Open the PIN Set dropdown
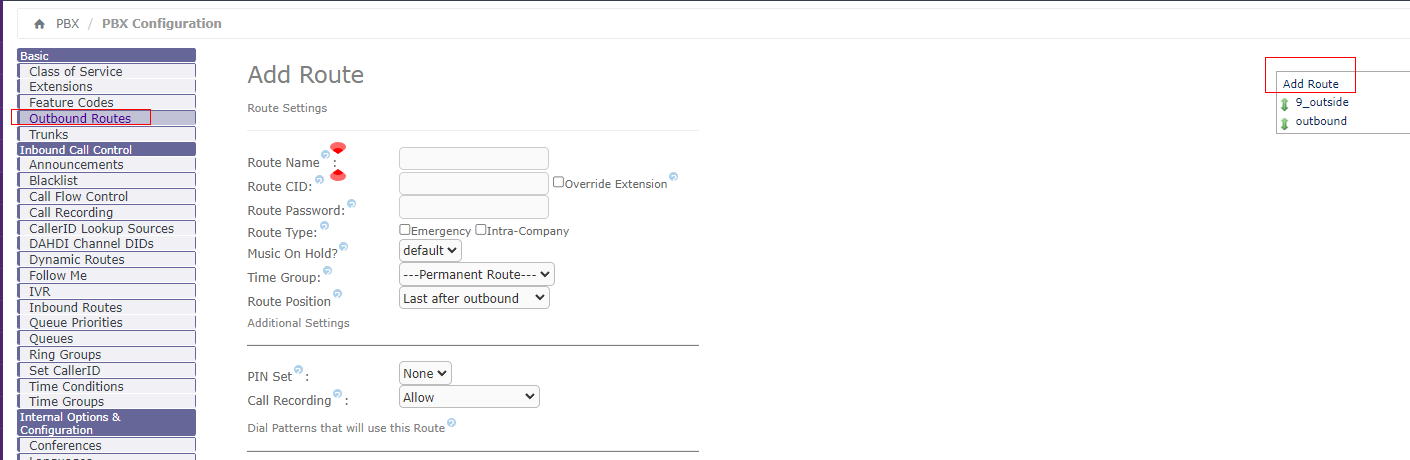Screen dimensions: 1410x460 (425, 373)
